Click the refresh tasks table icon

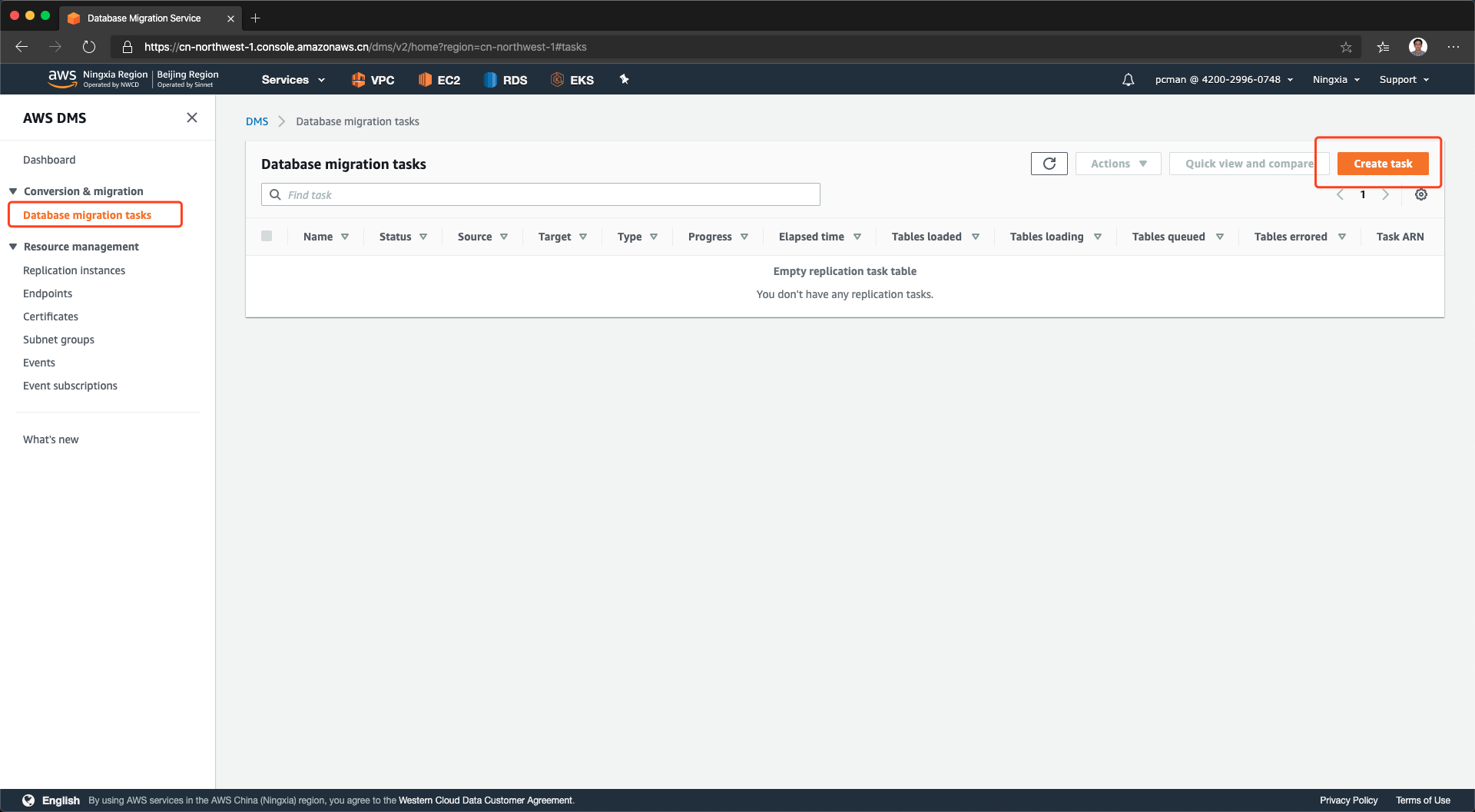pyautogui.click(x=1049, y=164)
